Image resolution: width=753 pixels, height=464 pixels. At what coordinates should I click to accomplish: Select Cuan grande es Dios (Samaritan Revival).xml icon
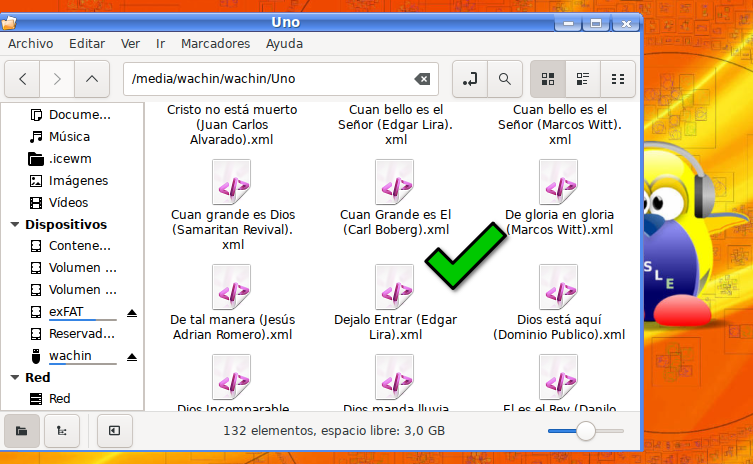[x=231, y=182]
